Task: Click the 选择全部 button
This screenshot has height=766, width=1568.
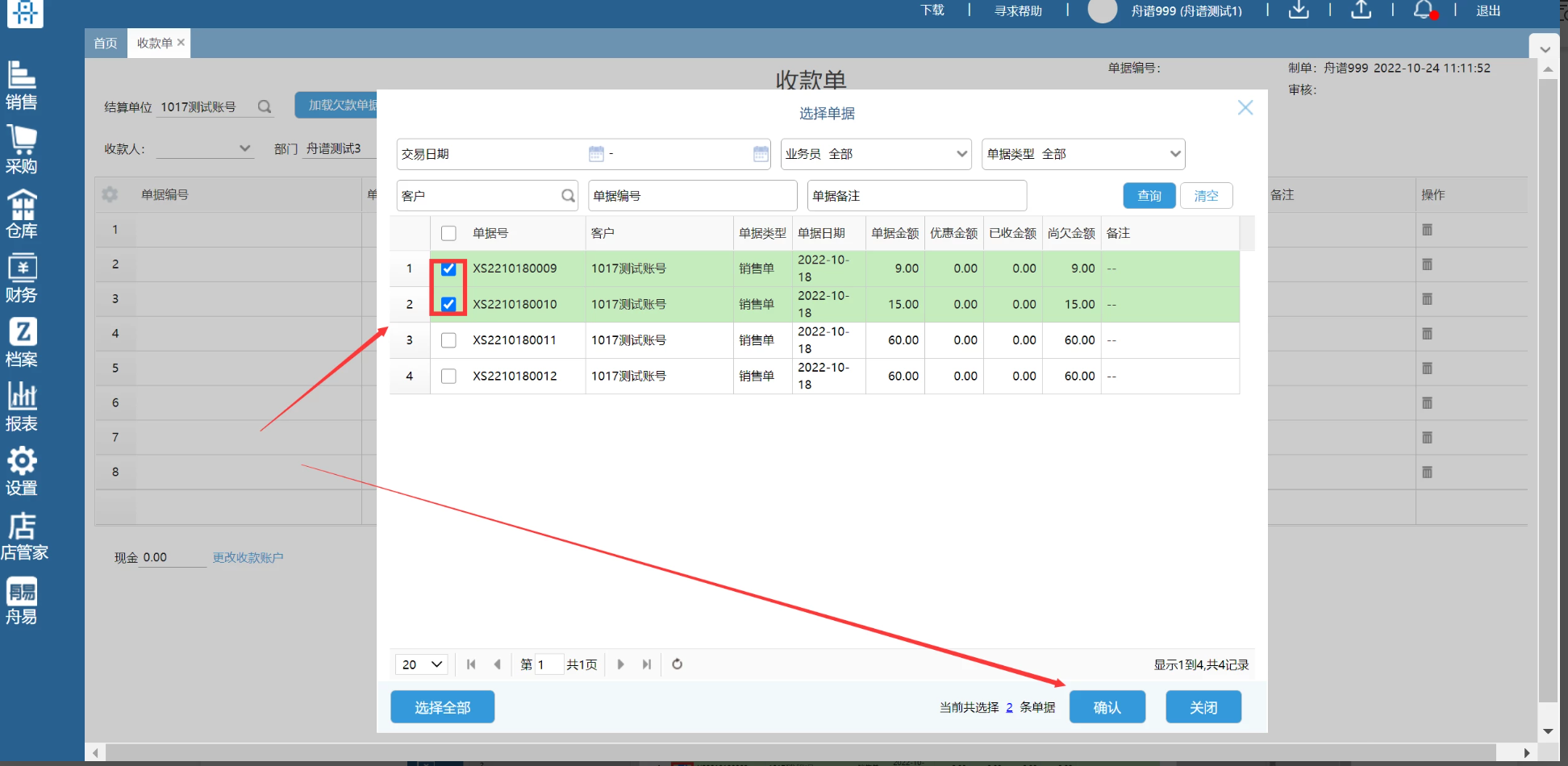Action: click(x=442, y=707)
